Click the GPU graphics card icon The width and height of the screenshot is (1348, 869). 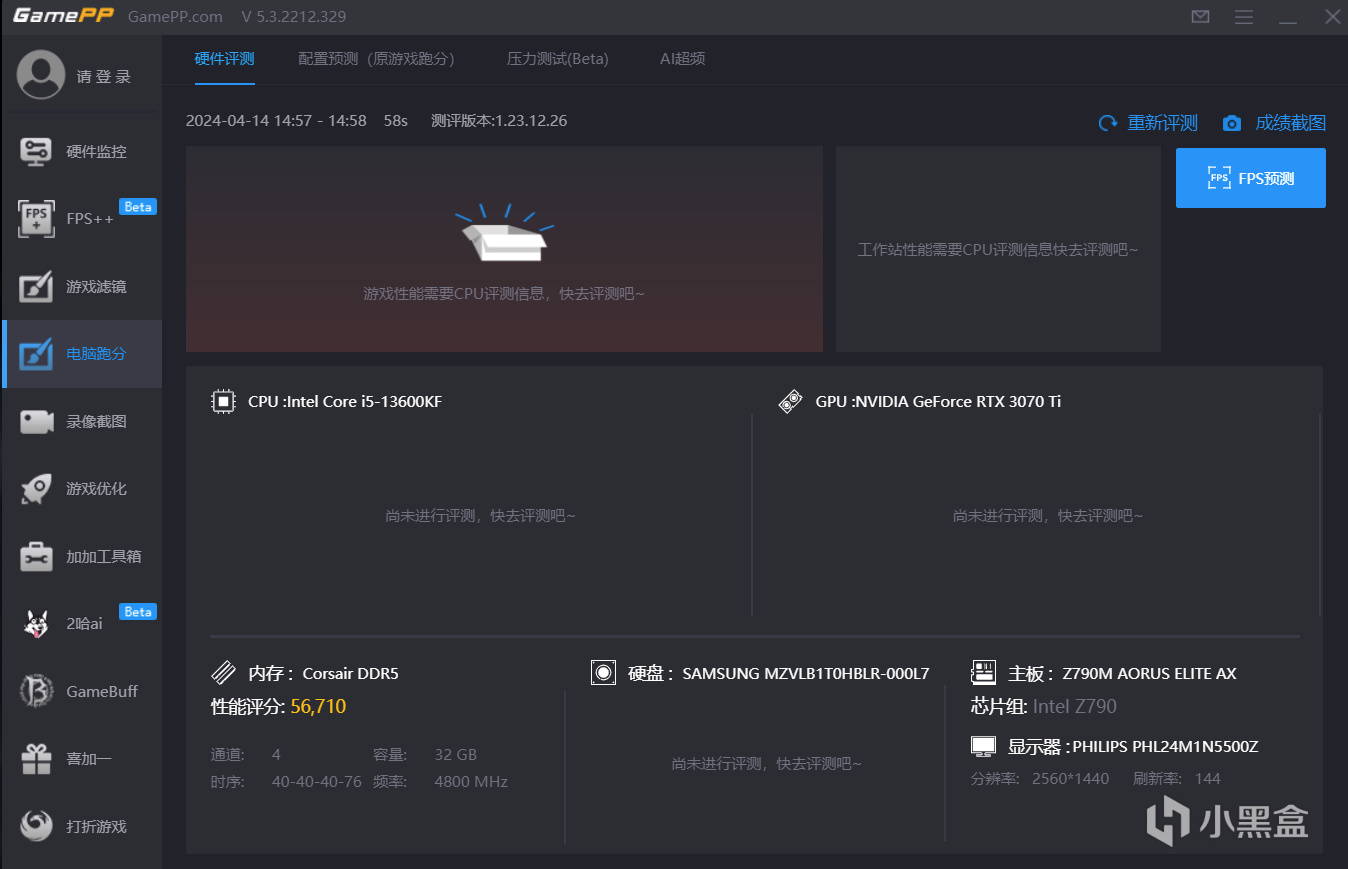pos(790,402)
